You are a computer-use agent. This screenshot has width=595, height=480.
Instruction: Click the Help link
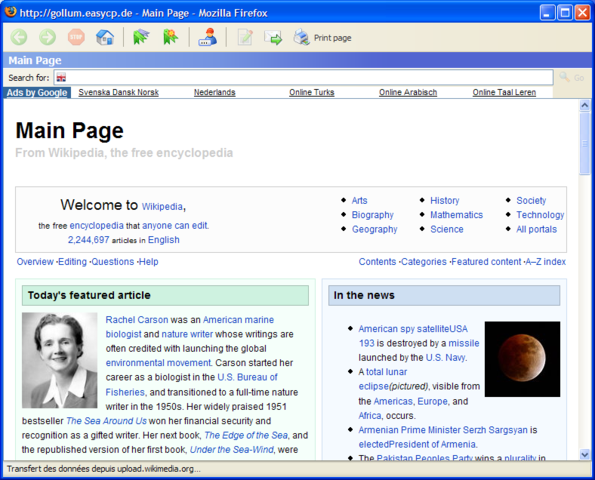coord(148,262)
